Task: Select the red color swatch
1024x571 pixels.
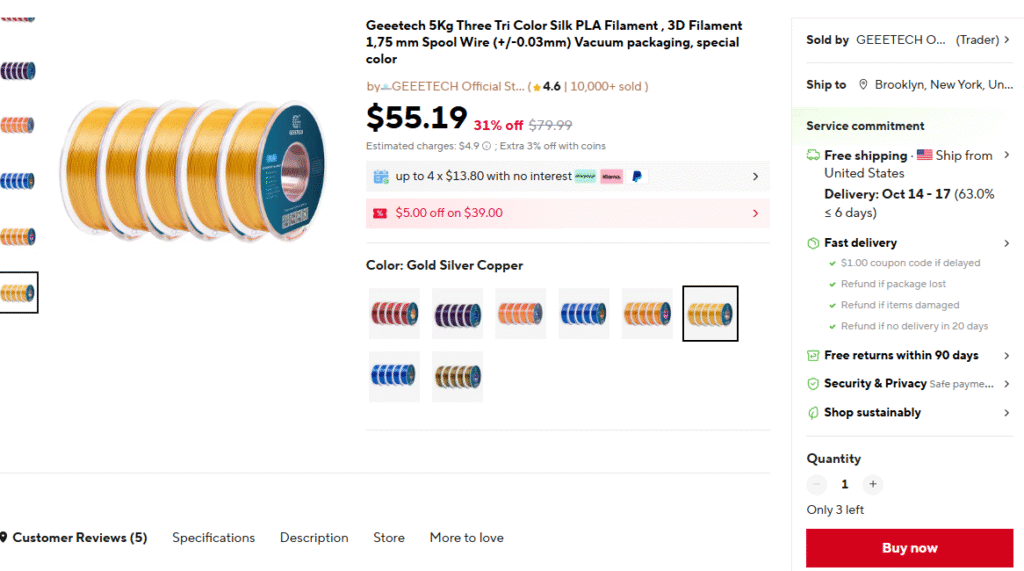Action: (394, 313)
